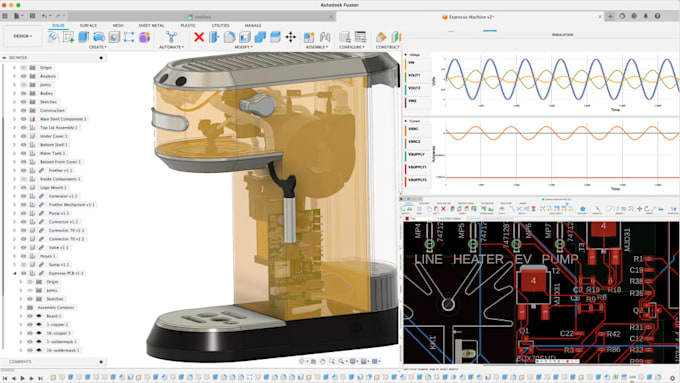Activate the Move/Copy arrows icon
This screenshot has height=383, width=680.
tap(291, 37)
